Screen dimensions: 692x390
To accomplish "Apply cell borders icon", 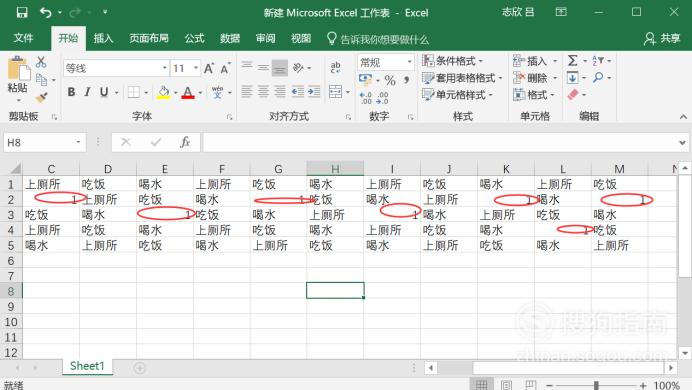I will tap(133, 92).
